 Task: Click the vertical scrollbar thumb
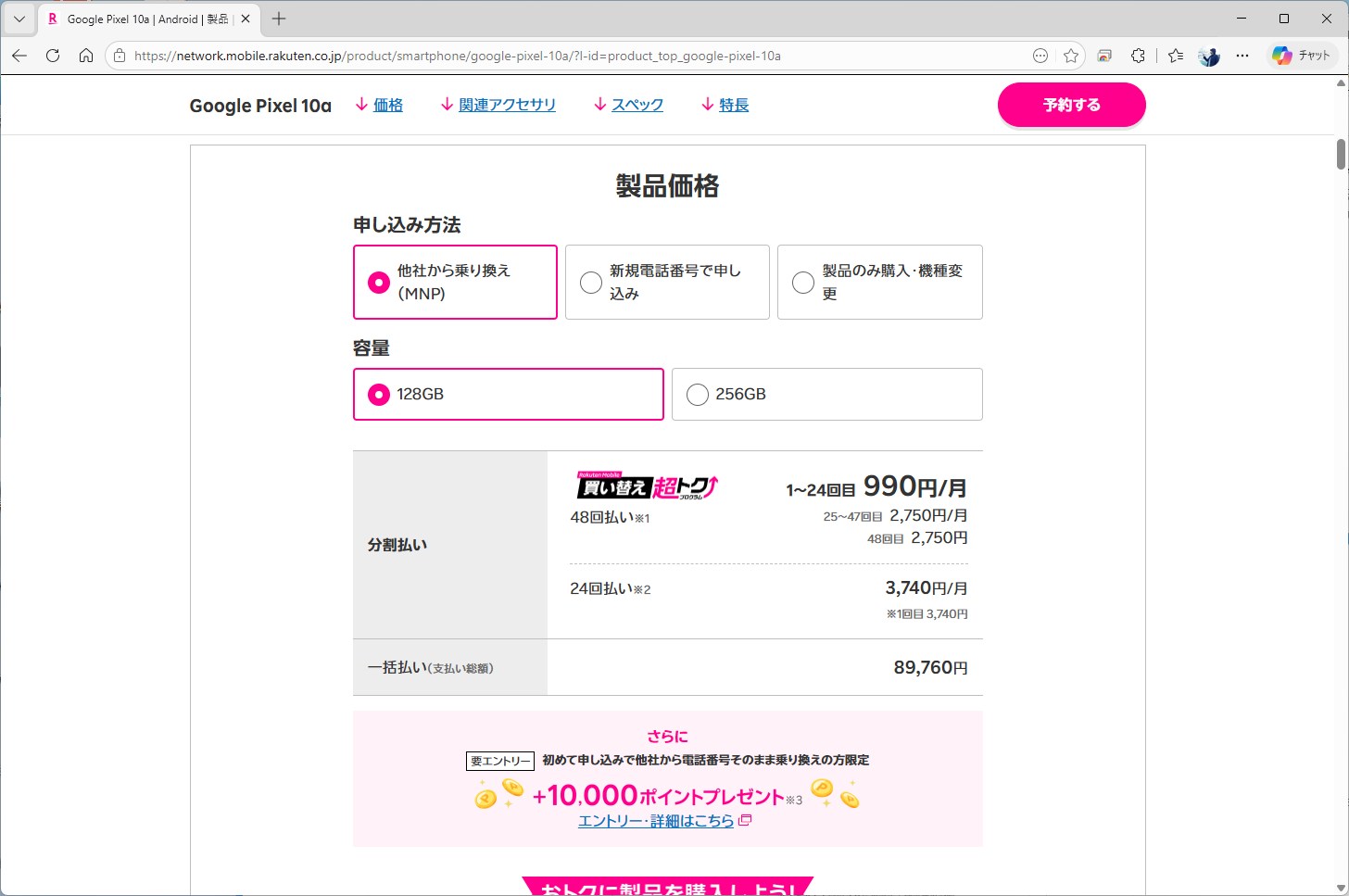[x=1341, y=154]
